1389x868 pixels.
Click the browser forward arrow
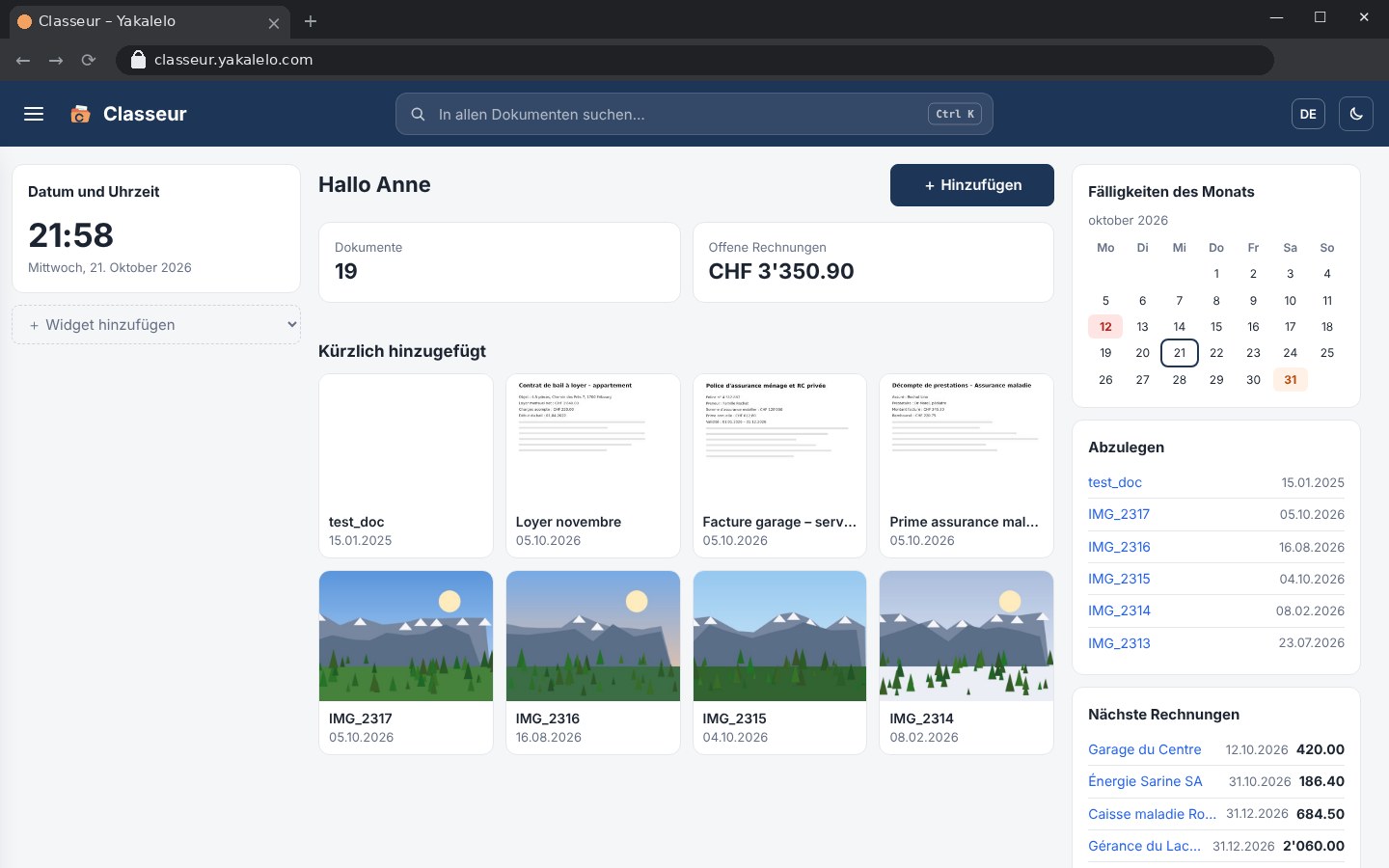tap(56, 60)
